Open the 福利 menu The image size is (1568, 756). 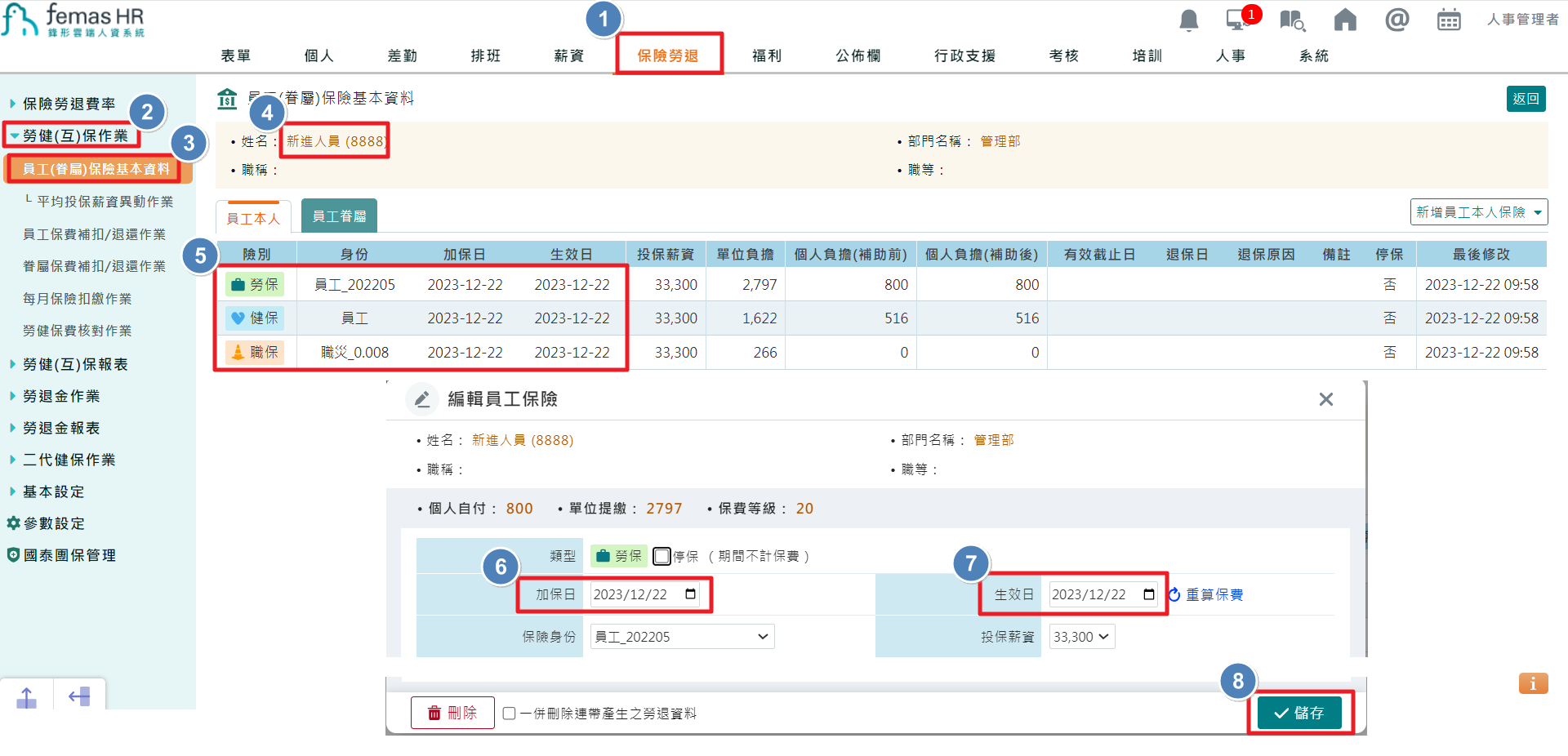(x=766, y=56)
